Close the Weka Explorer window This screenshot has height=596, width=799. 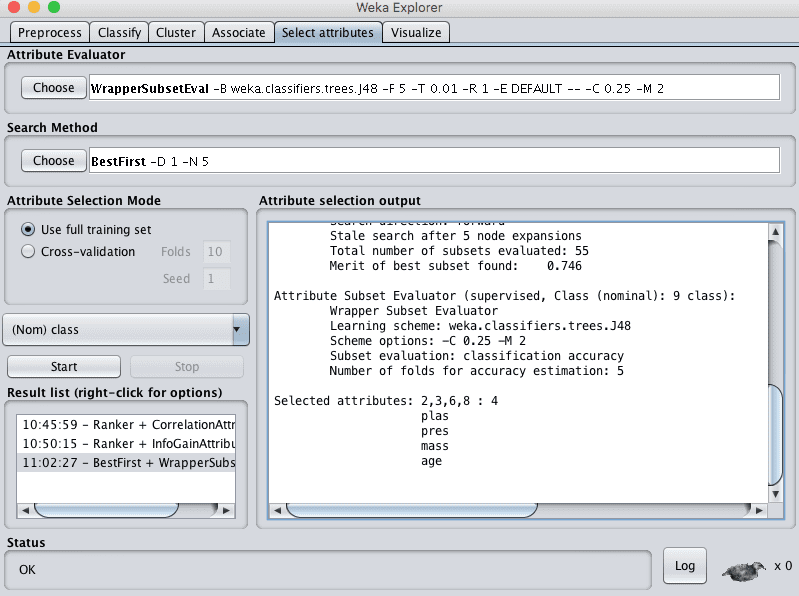coord(14,7)
